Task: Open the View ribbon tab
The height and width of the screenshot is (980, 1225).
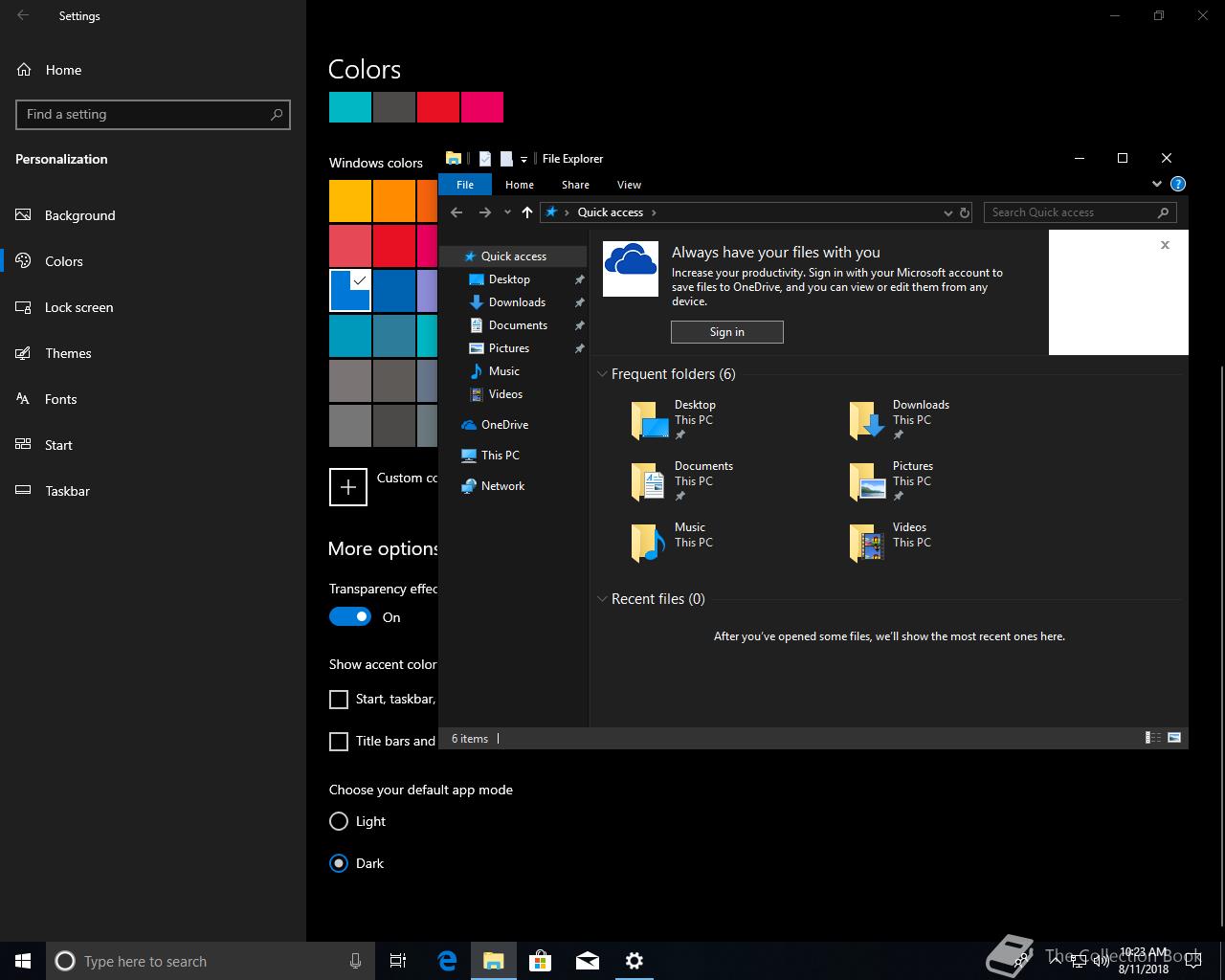Action: point(629,185)
